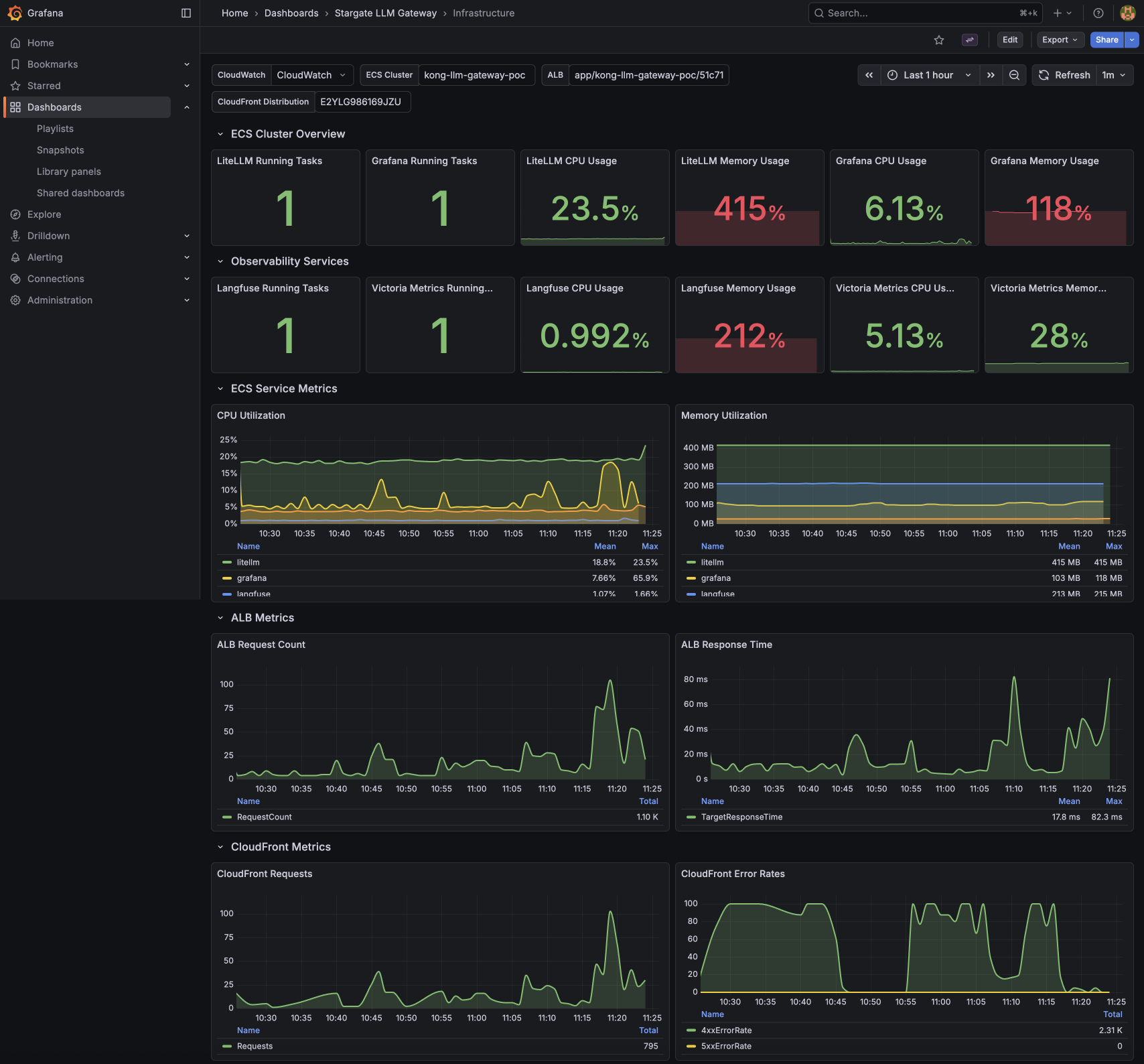Open Stargate LLM Gateway breadcrumb
The height and width of the screenshot is (1064, 1144).
[x=386, y=13]
